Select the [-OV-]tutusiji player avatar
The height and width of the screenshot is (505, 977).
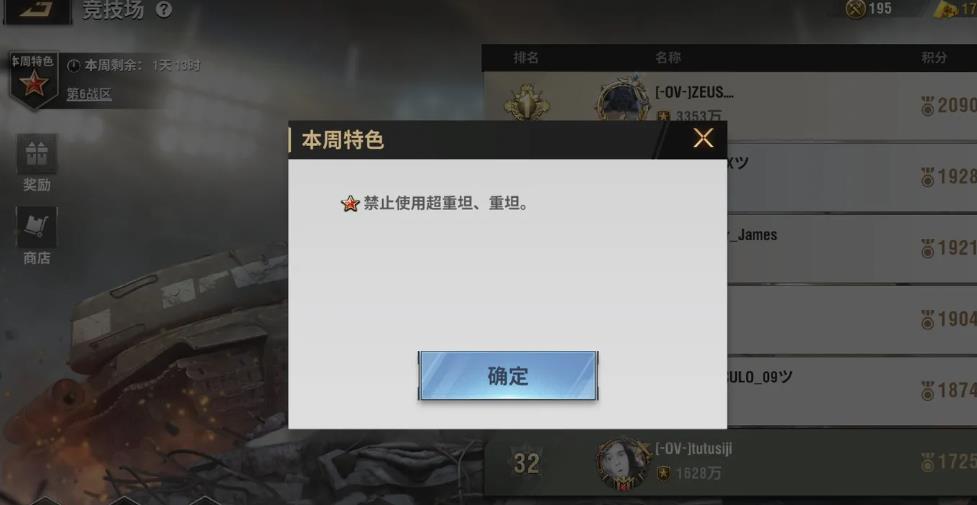coord(623,463)
